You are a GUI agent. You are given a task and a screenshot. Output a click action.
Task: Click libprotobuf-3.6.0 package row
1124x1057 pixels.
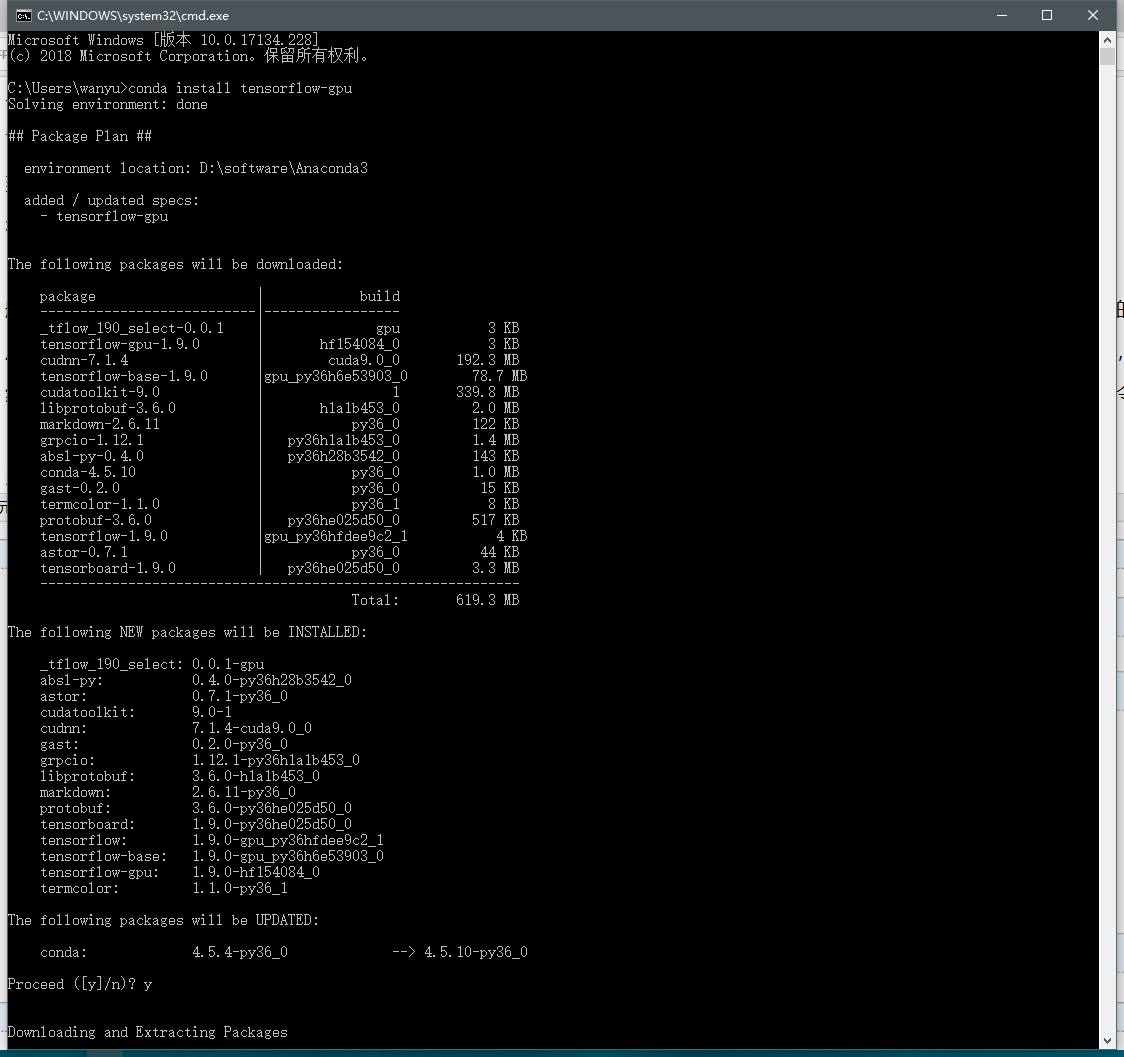280,408
